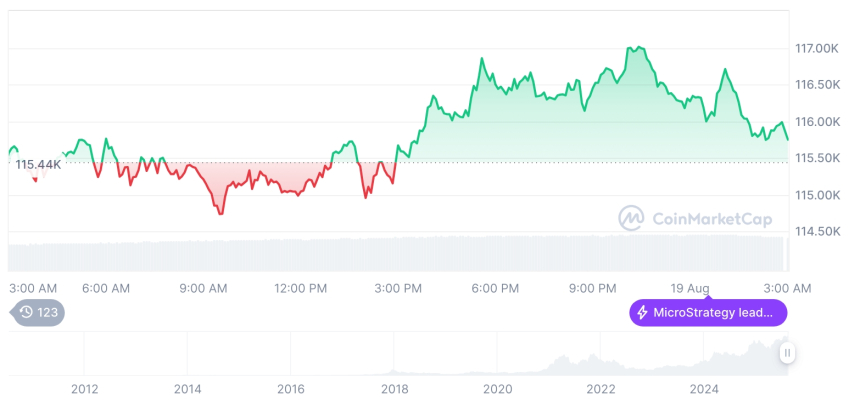Click the 2016 label on the range navigator

(x=291, y=388)
